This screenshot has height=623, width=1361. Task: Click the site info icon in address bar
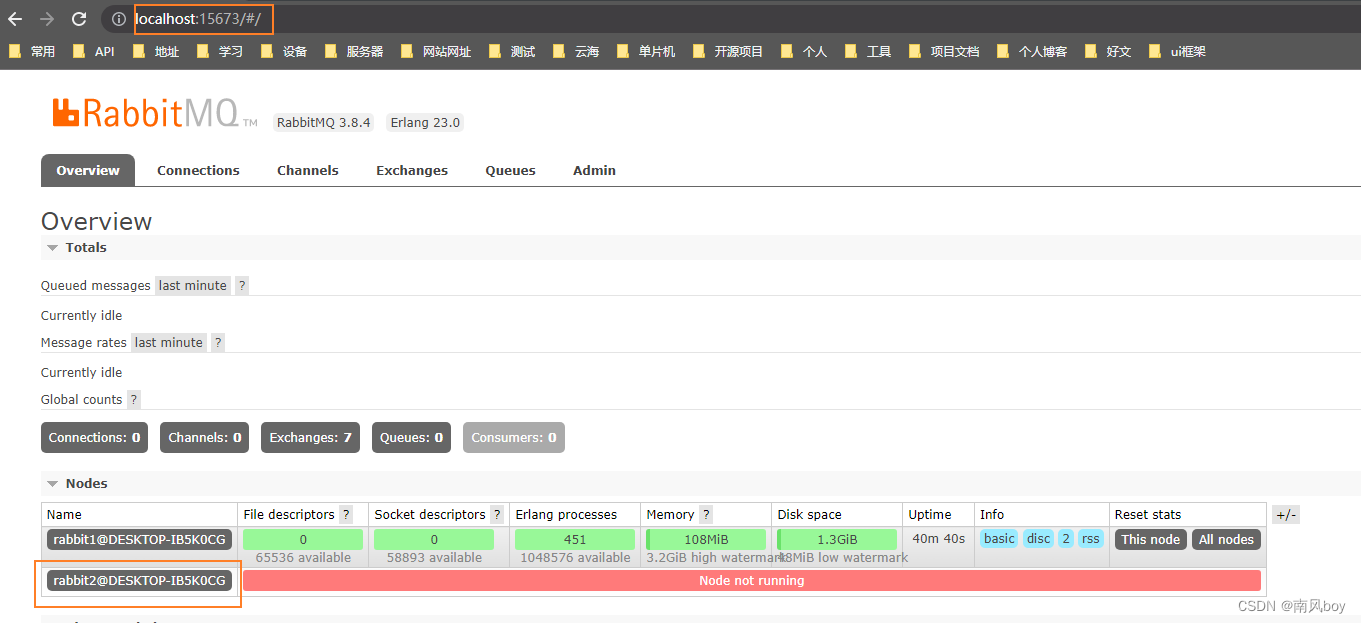119,19
